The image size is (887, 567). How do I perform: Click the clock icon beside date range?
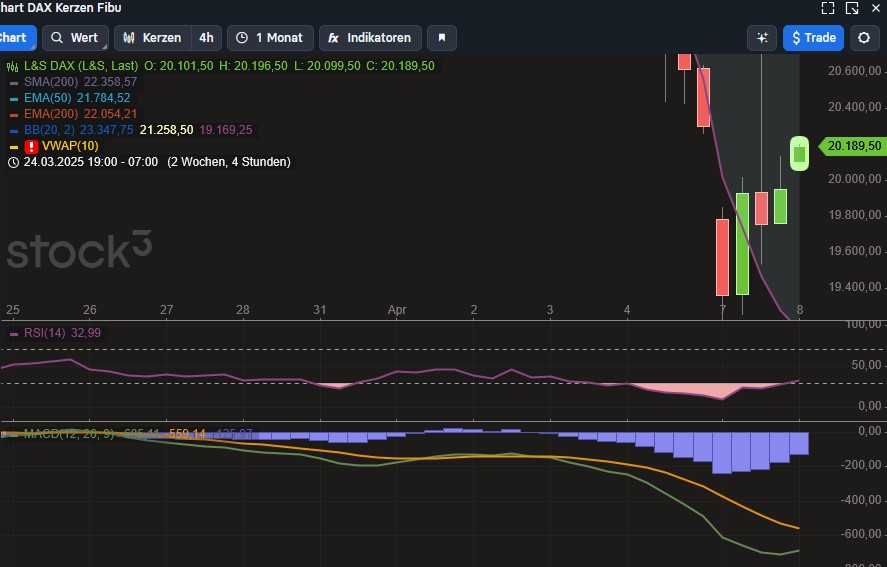coord(13,162)
